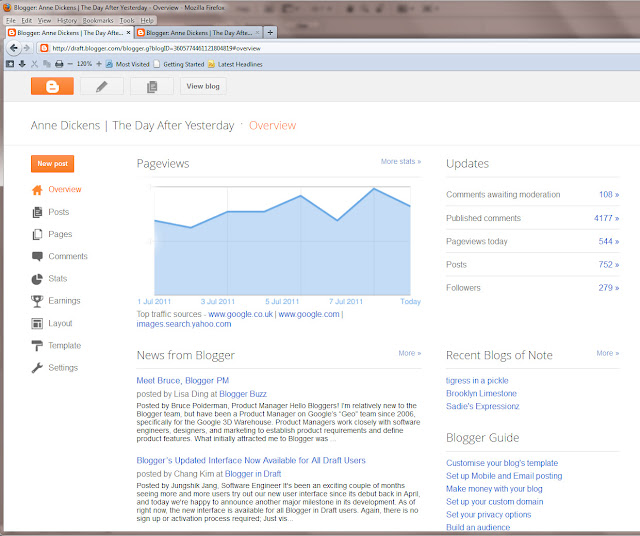The height and width of the screenshot is (536, 640).
Task: Open the 108 comments awaiting moderation
Action: pos(609,195)
